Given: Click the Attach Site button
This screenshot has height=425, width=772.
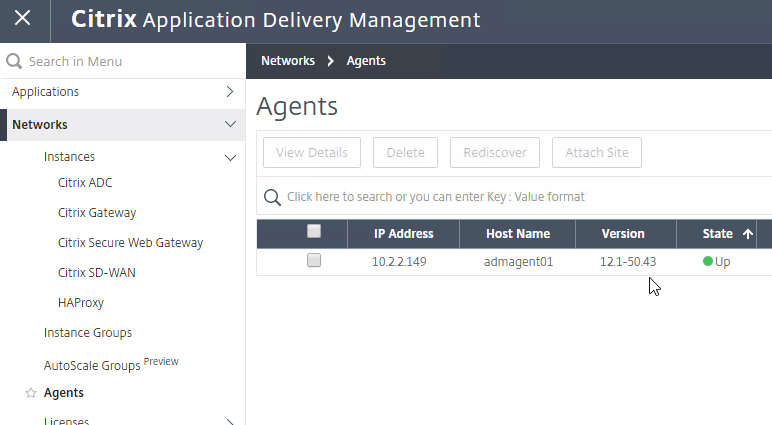Looking at the screenshot, I should [x=597, y=153].
